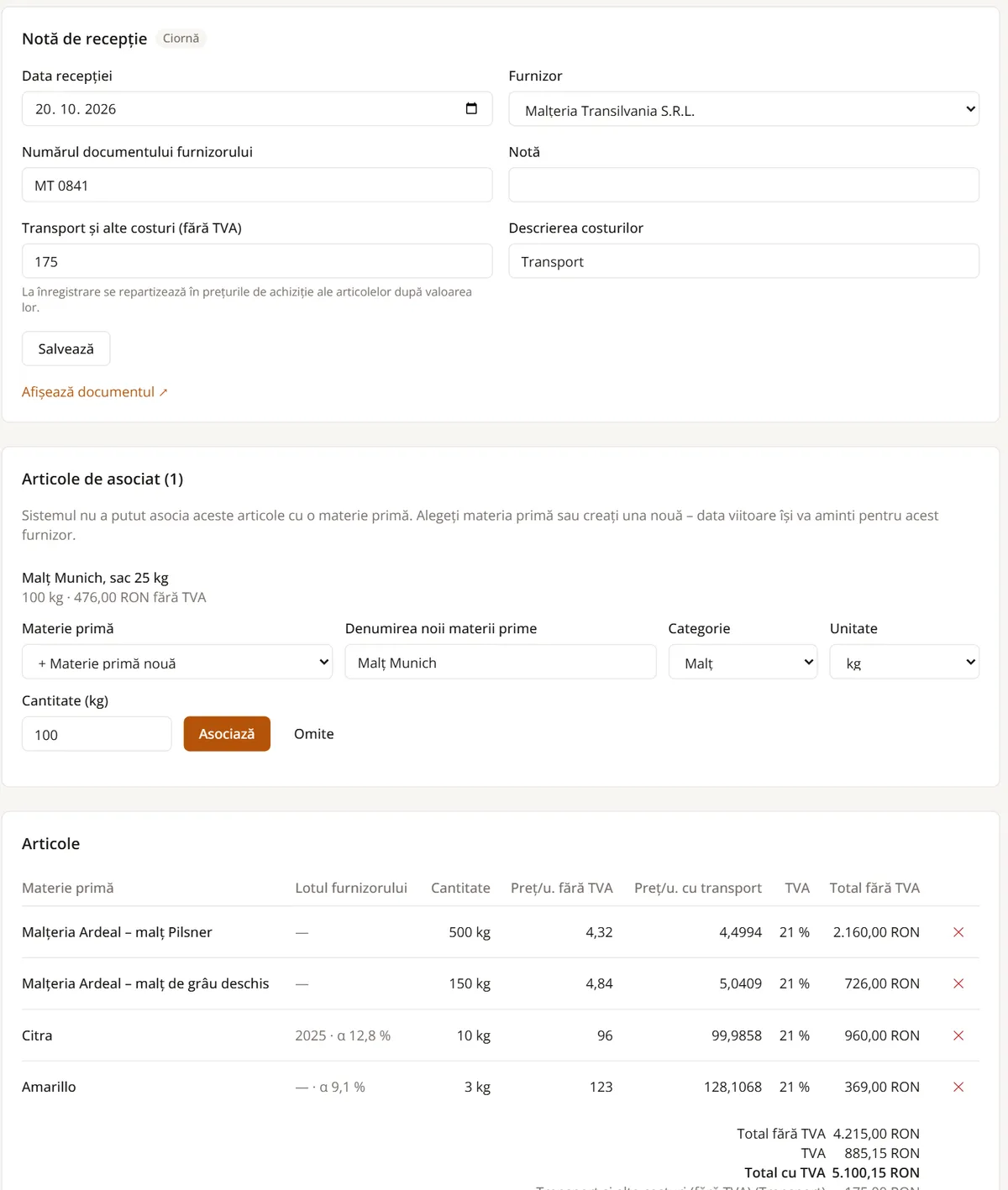Click the new raw material name field Malț Munich
Image resolution: width=1008 pixels, height=1190 pixels.
click(x=501, y=662)
